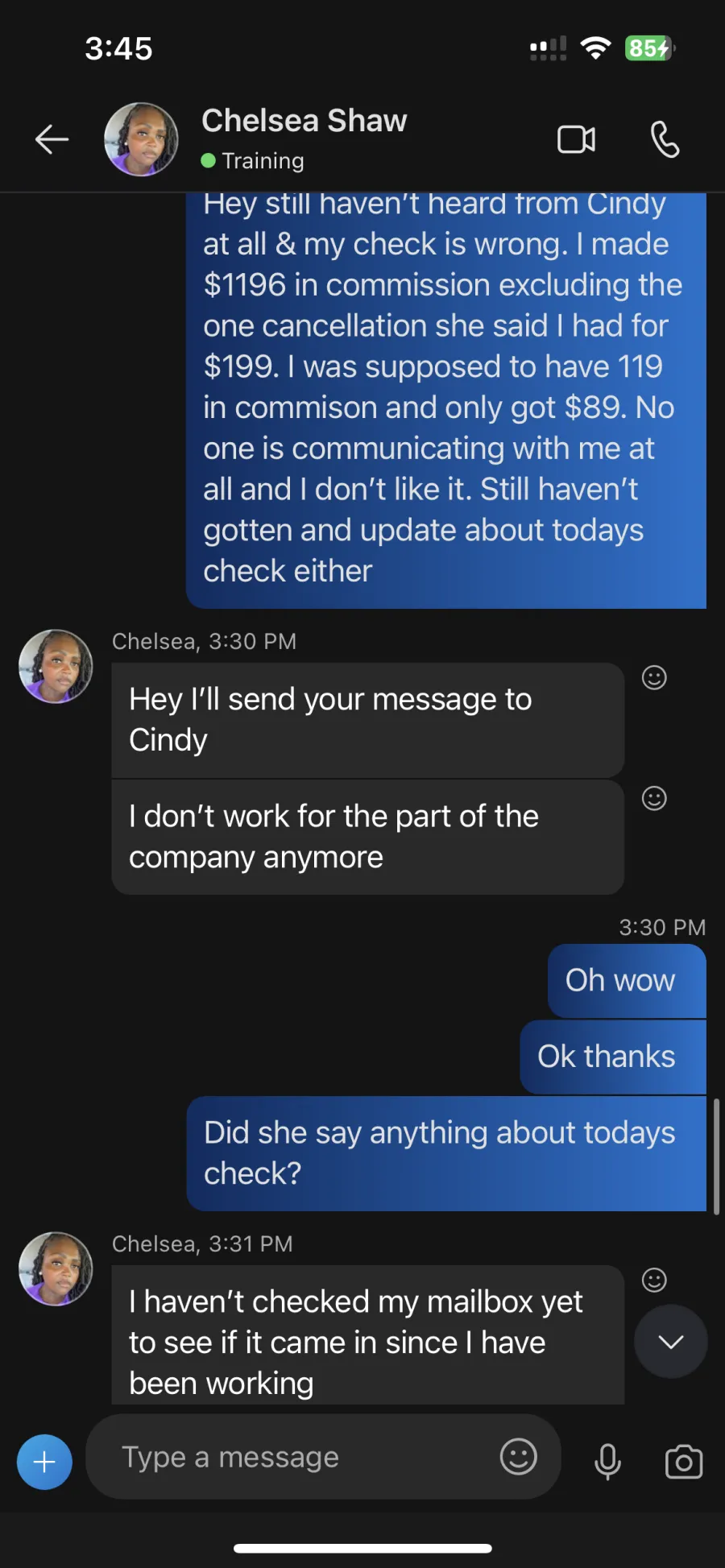Image resolution: width=725 pixels, height=1568 pixels.
Task: Open Chelsea Shaw's profile picture in header
Action: click(141, 139)
